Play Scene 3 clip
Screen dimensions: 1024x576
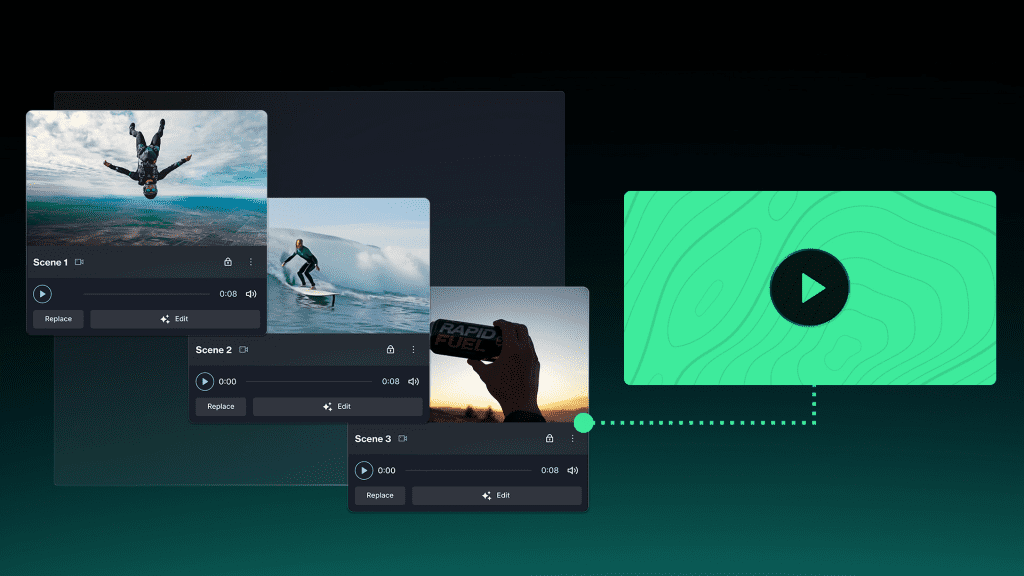[x=364, y=470]
